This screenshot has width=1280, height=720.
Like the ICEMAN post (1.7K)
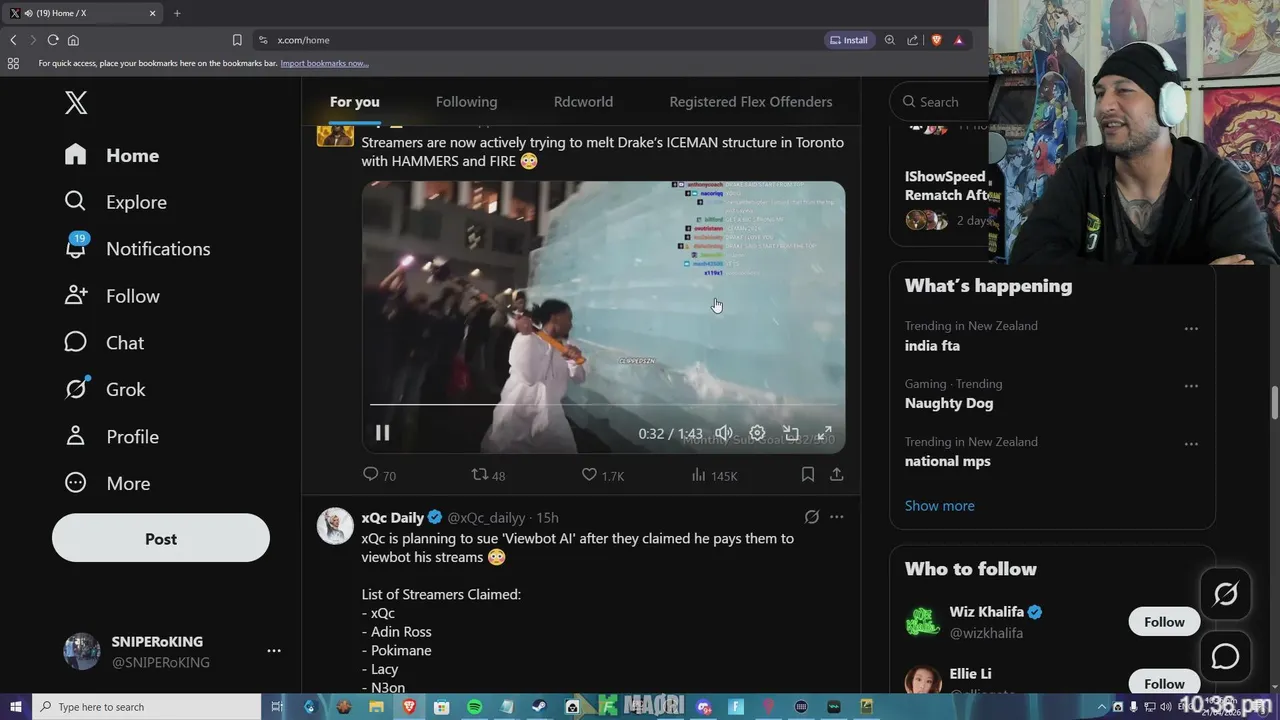[x=602, y=475]
